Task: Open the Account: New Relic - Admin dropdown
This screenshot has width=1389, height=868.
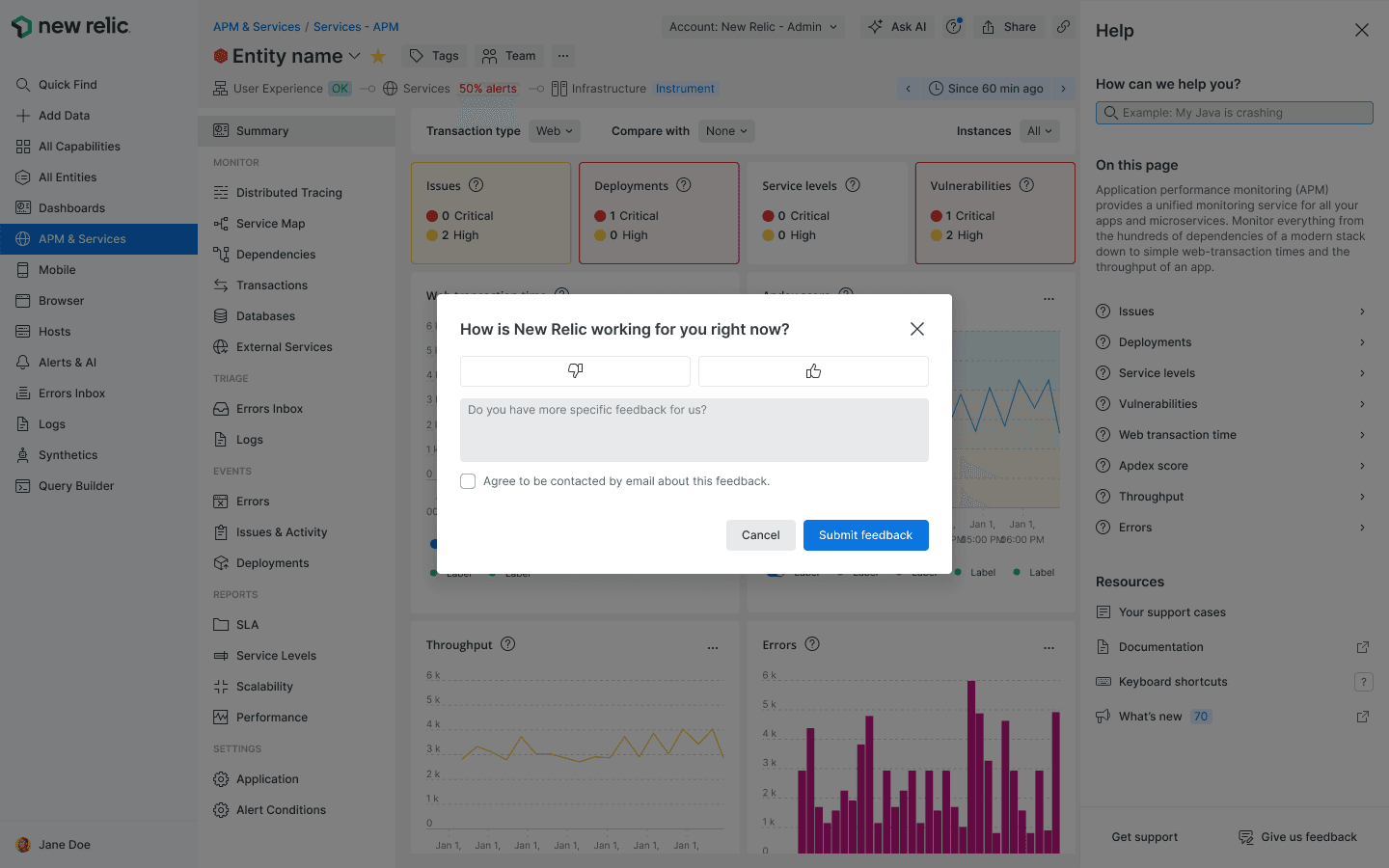Action: (753, 26)
